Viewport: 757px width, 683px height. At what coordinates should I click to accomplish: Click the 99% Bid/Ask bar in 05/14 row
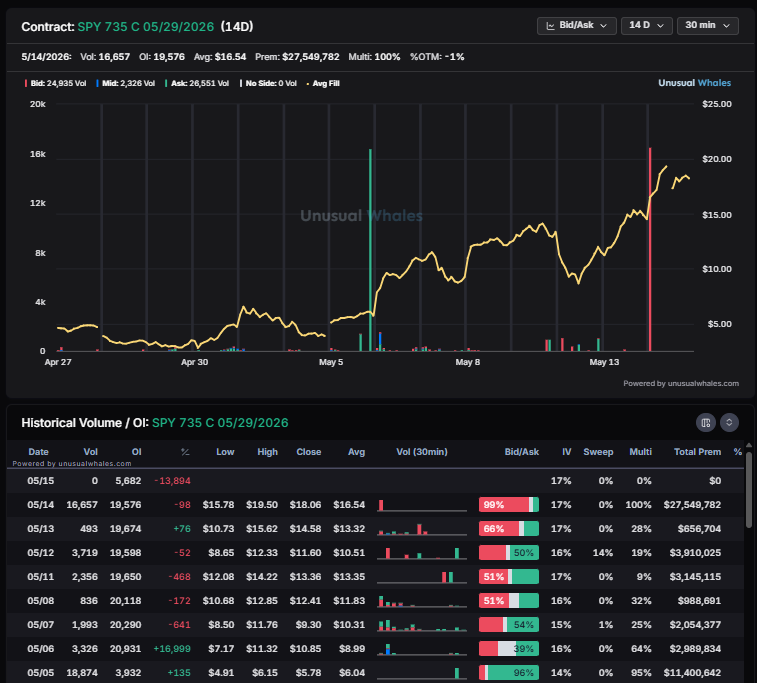click(x=509, y=505)
